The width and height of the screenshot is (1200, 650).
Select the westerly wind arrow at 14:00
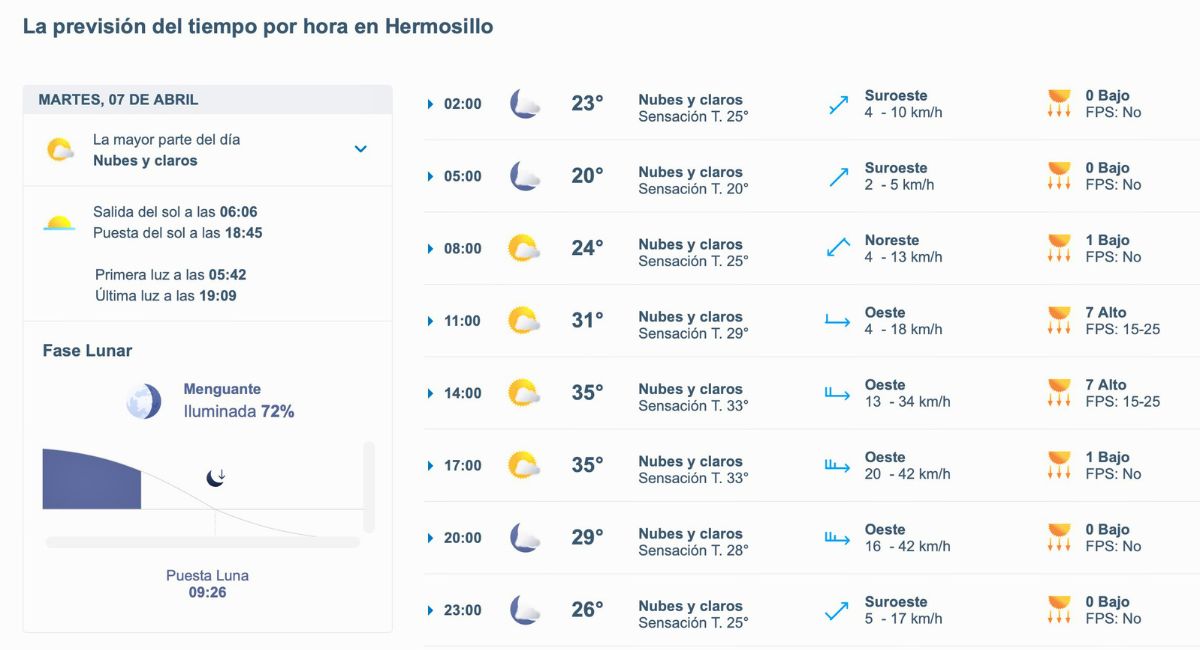pyautogui.click(x=836, y=393)
